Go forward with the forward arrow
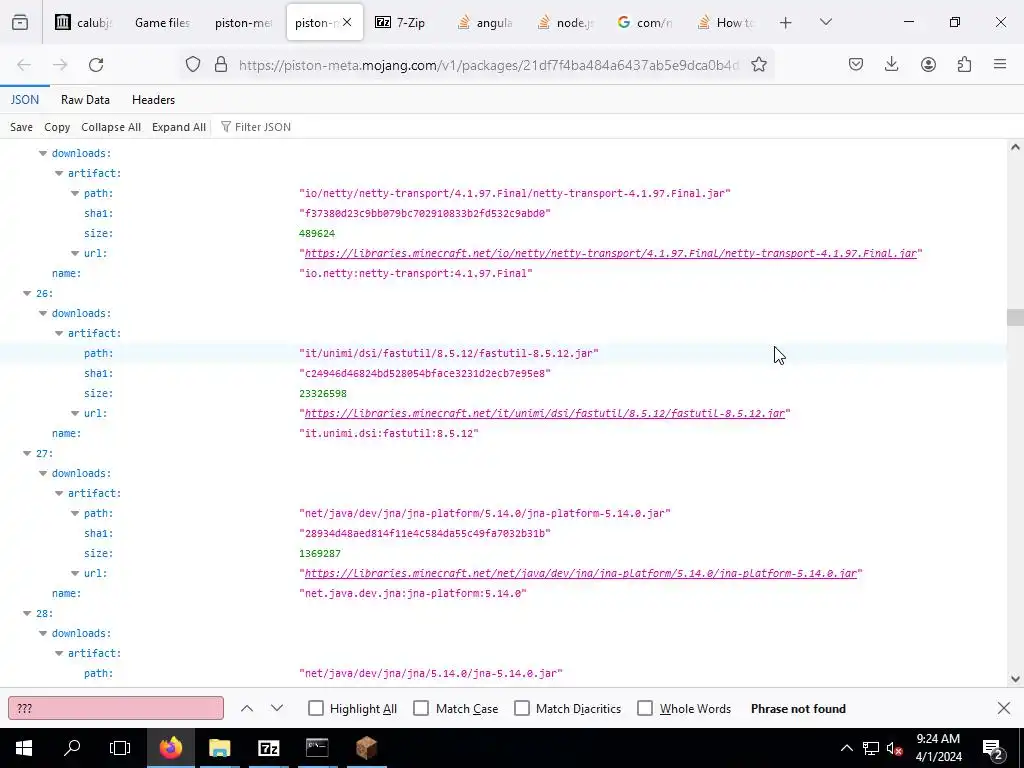The image size is (1024, 768). (60, 65)
